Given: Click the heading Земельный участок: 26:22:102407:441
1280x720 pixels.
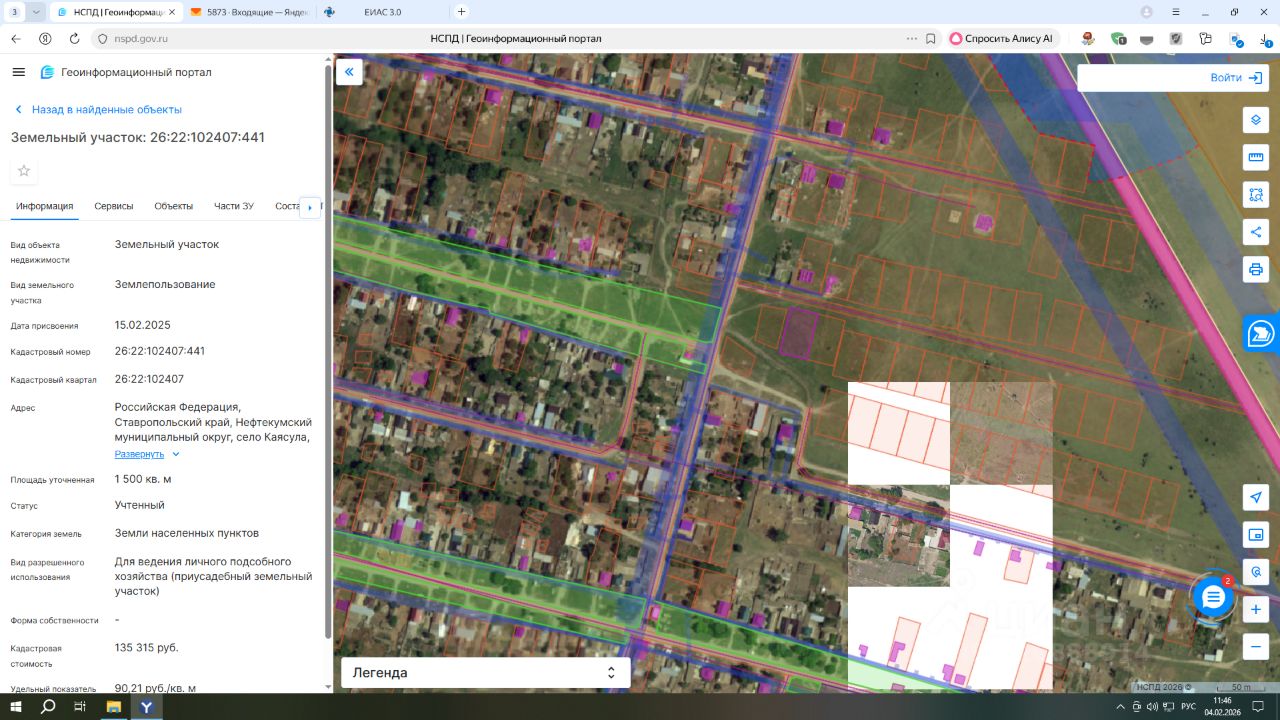Looking at the screenshot, I should [138, 137].
